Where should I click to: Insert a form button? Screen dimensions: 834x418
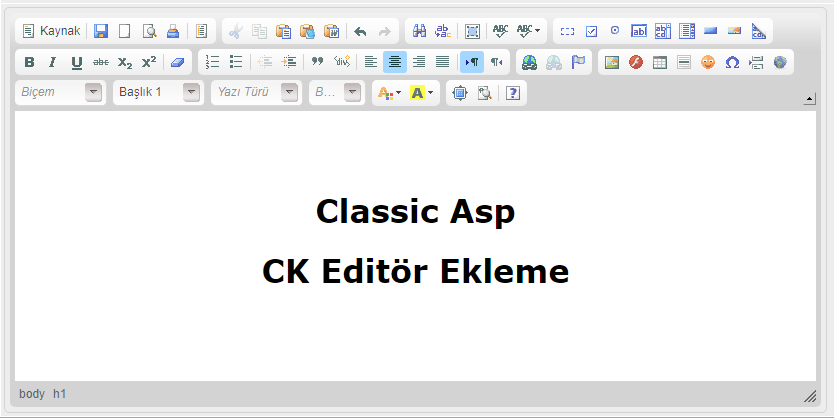click(711, 31)
